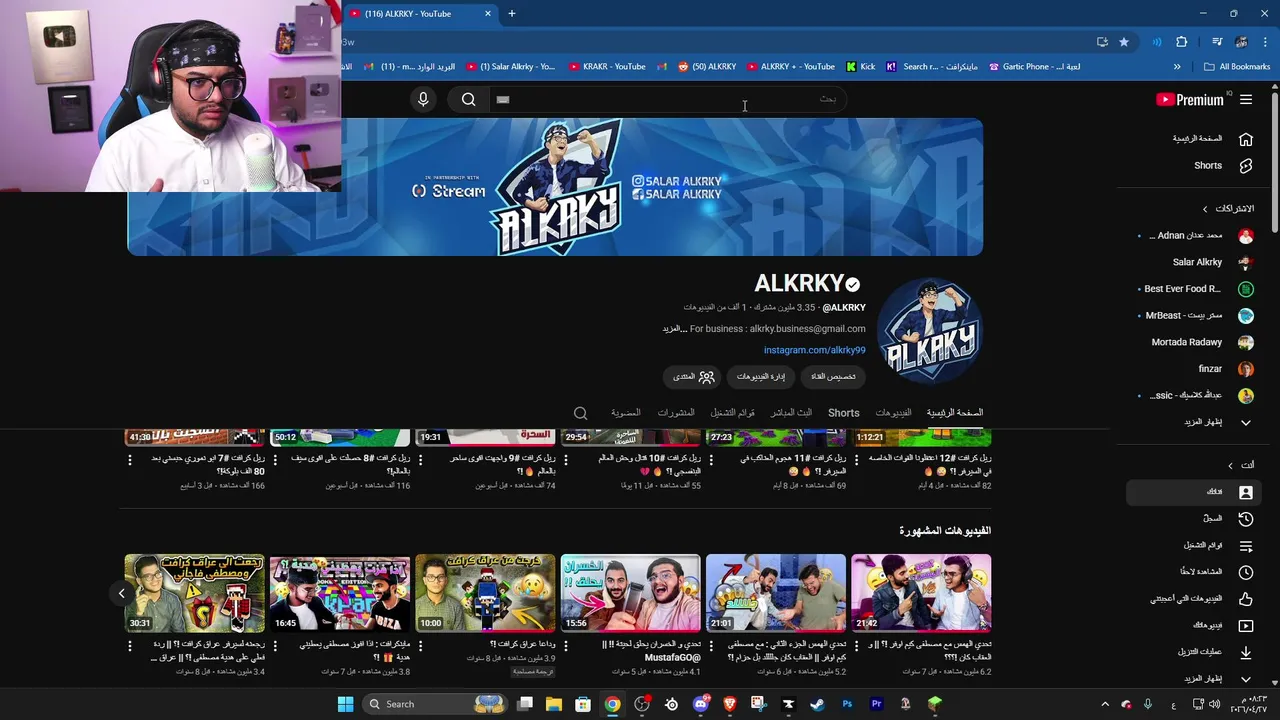This screenshot has width=1280, height=720.
Task: Open the popular video thumbnail lasting 30:31
Action: [194, 594]
